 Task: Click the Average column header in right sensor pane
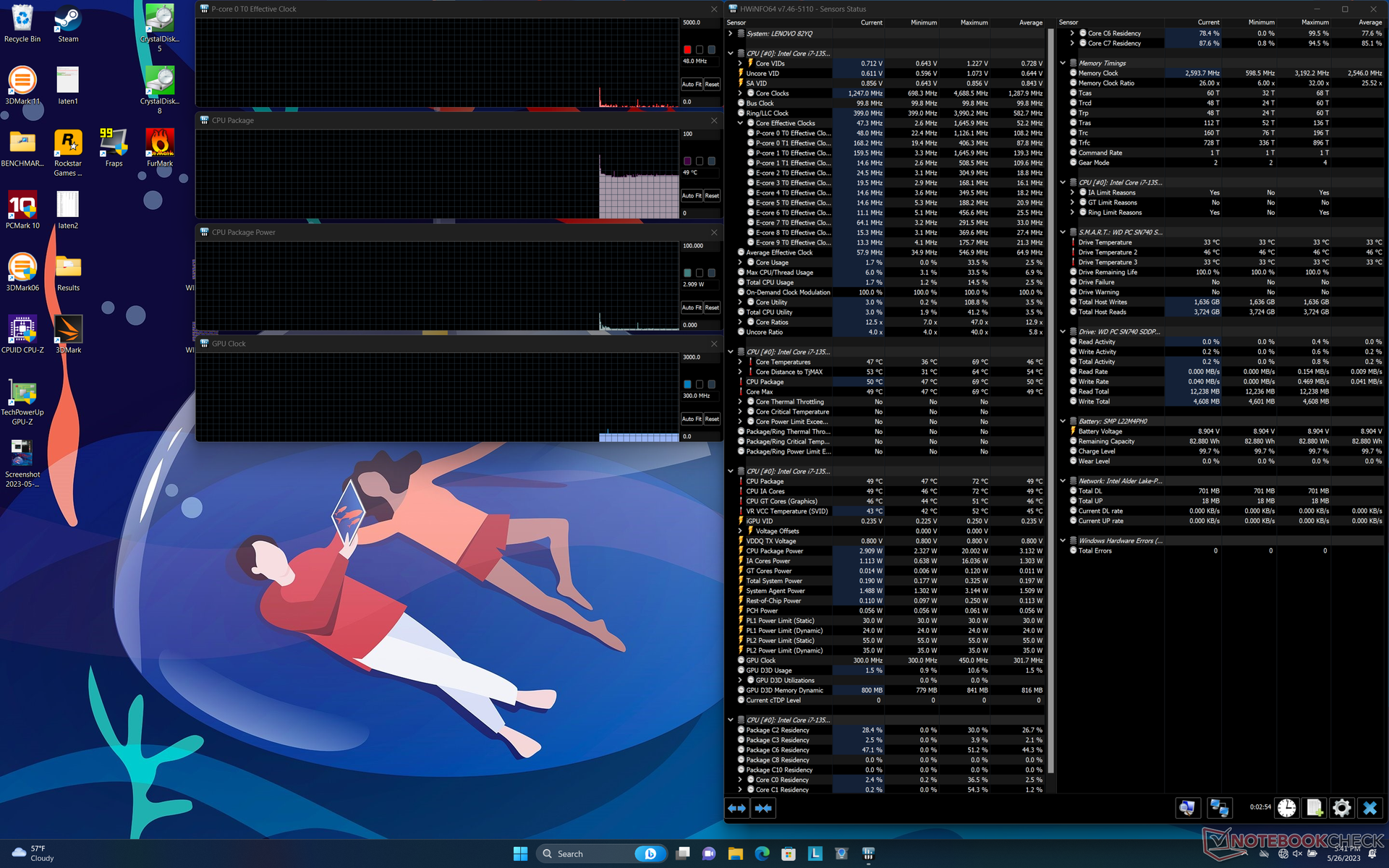tap(1369, 22)
